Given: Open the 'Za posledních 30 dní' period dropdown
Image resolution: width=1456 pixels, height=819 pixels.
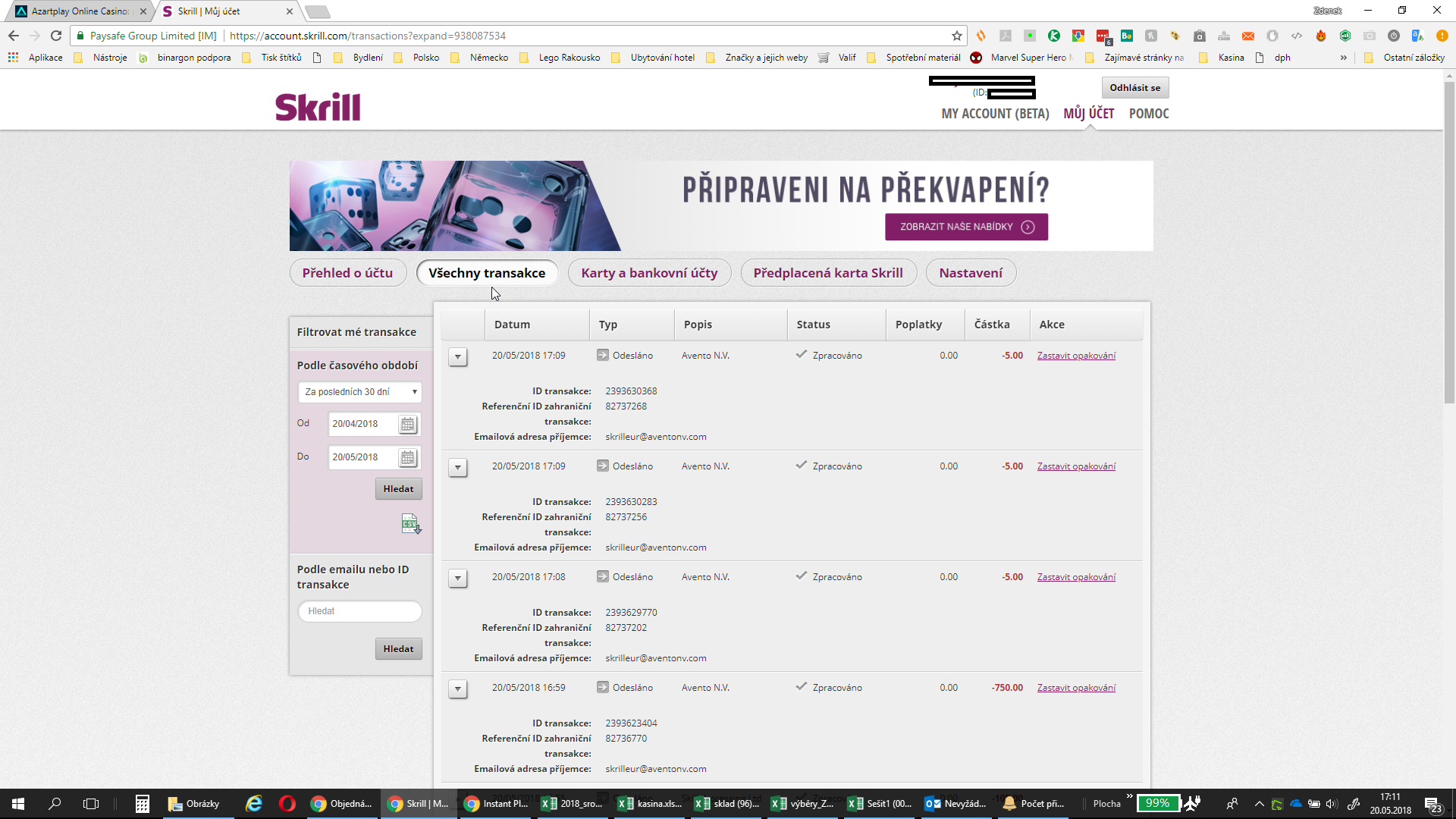Looking at the screenshot, I should [359, 392].
